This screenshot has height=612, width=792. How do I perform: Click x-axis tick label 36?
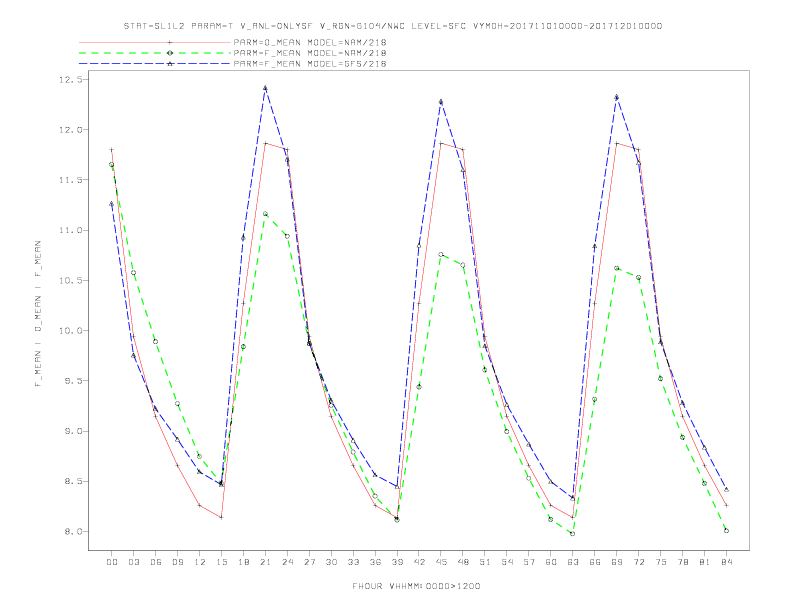pyautogui.click(x=375, y=562)
